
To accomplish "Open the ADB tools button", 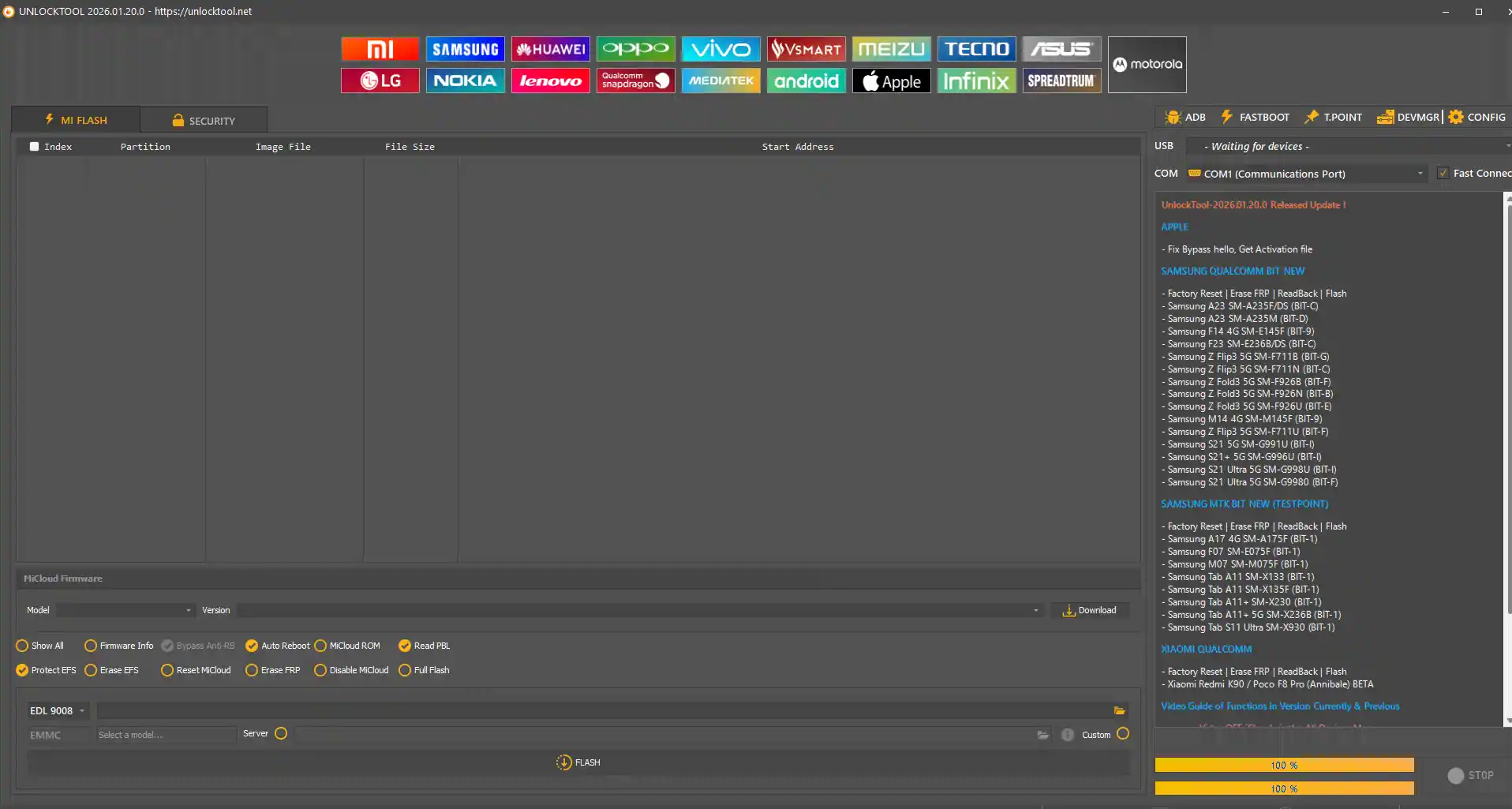I will tap(1185, 117).
